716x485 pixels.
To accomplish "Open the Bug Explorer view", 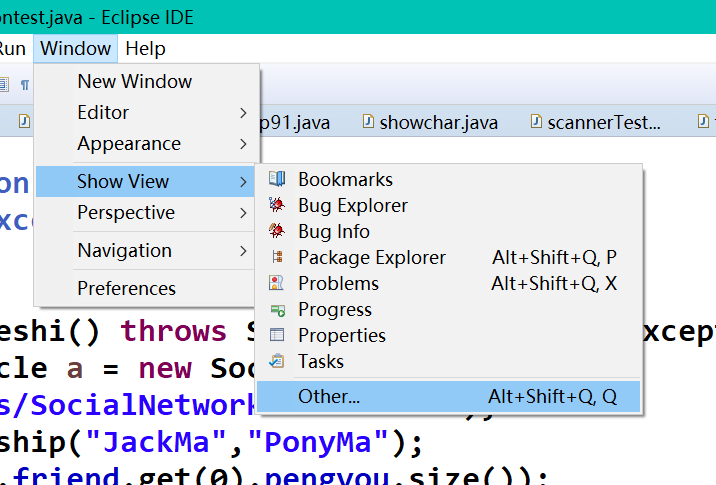I will [x=449, y=206].
